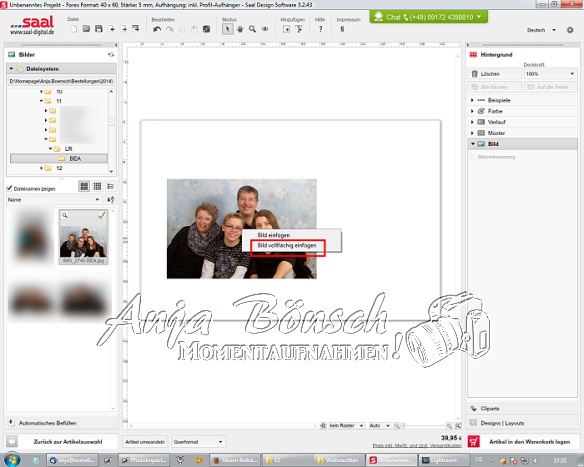Click the undo arrow in Bearbeiten
The image size is (584, 467).
(x=157, y=29)
